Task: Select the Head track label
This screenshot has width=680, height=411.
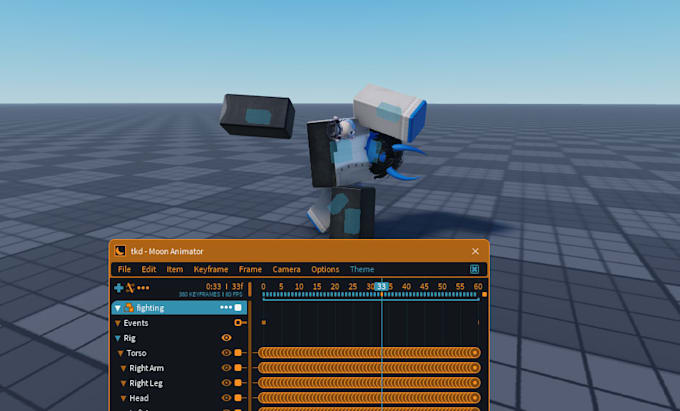Action: (139, 398)
